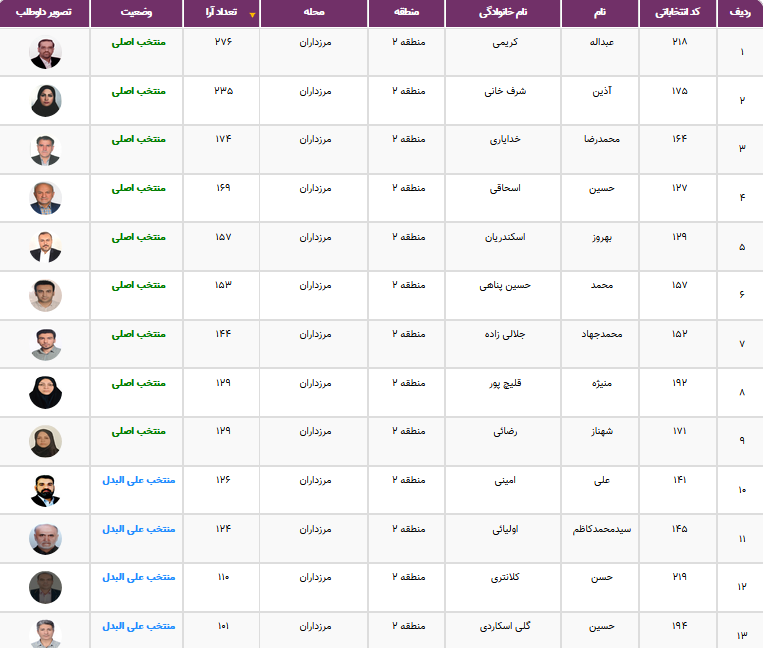Image resolution: width=763 pixels, height=648 pixels.
Task: Click row number ۱۲ cell
Action: pos(742,587)
